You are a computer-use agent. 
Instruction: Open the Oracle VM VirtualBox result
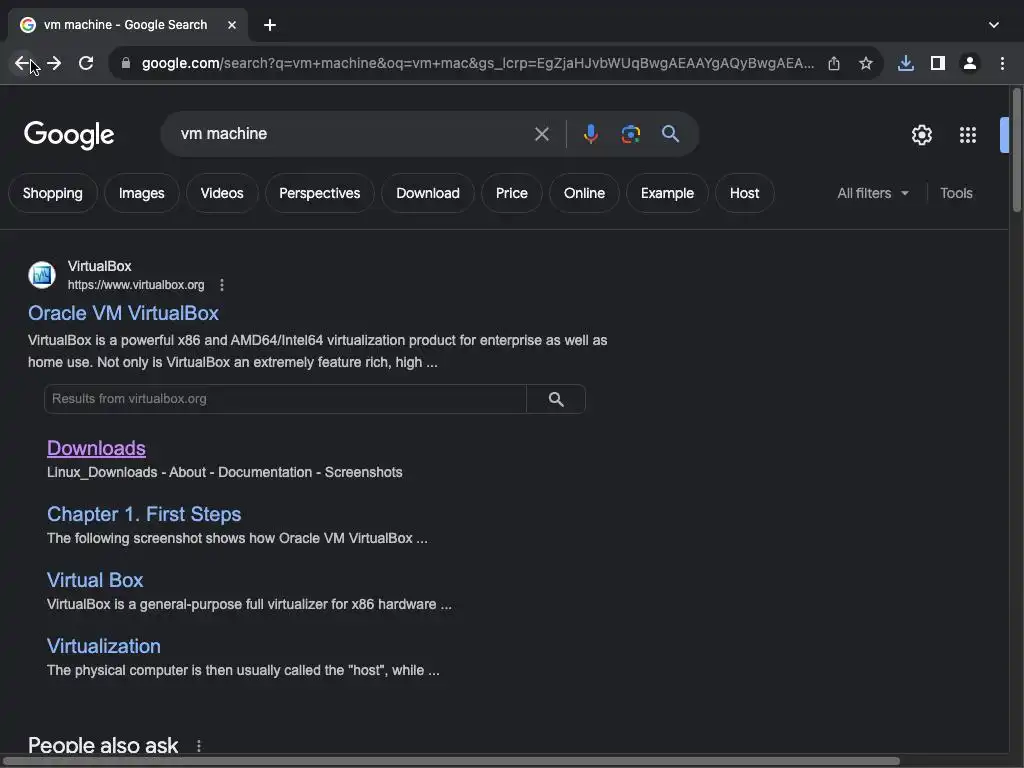coord(123,313)
